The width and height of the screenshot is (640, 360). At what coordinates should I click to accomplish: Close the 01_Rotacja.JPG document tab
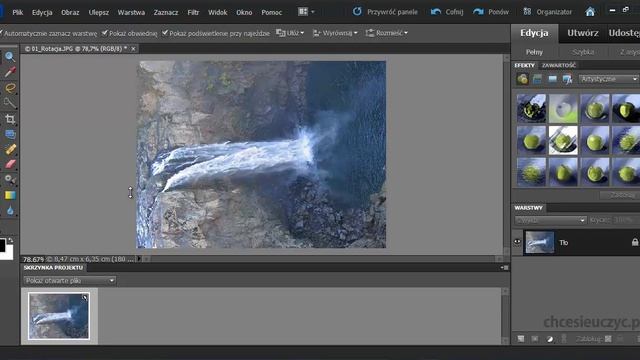pyautogui.click(x=133, y=49)
